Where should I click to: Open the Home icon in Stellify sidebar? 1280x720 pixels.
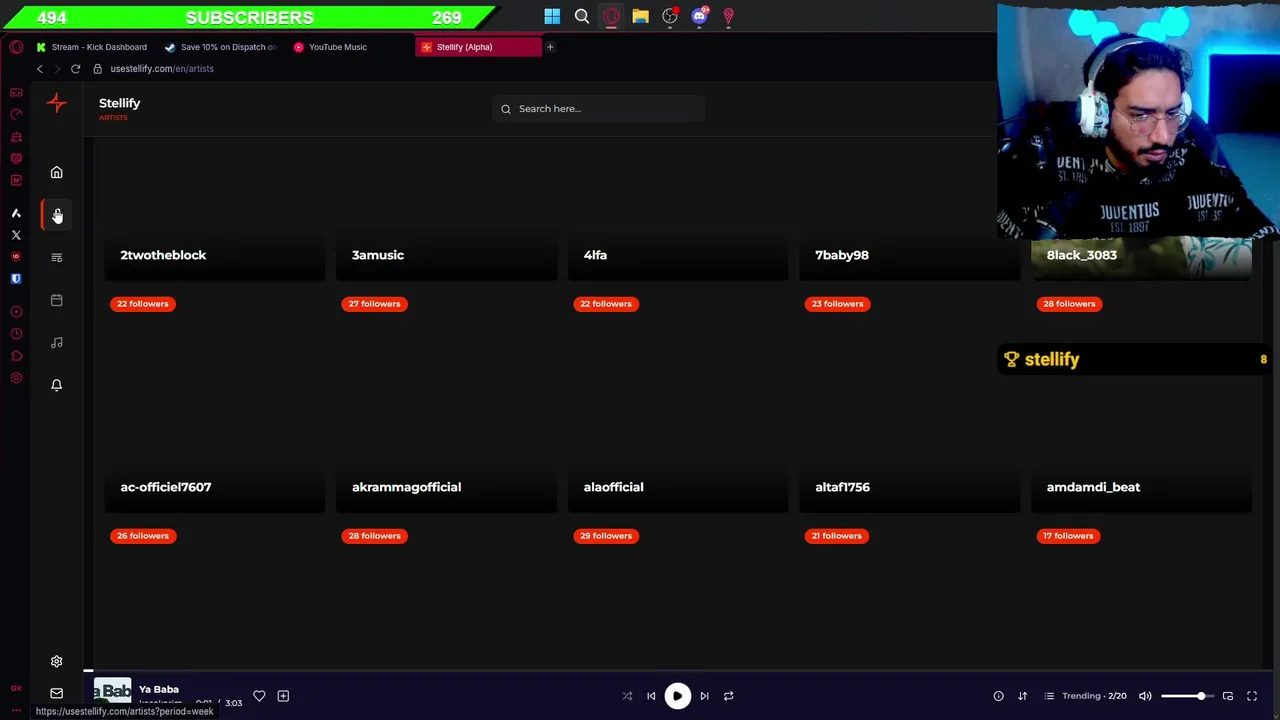(56, 172)
